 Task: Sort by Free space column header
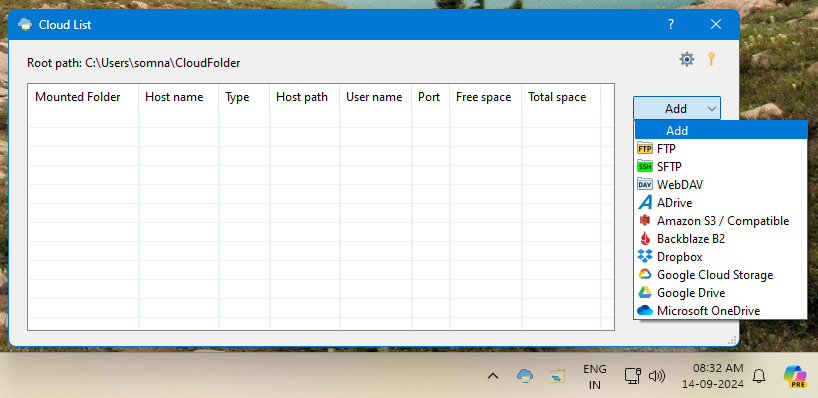[486, 97]
